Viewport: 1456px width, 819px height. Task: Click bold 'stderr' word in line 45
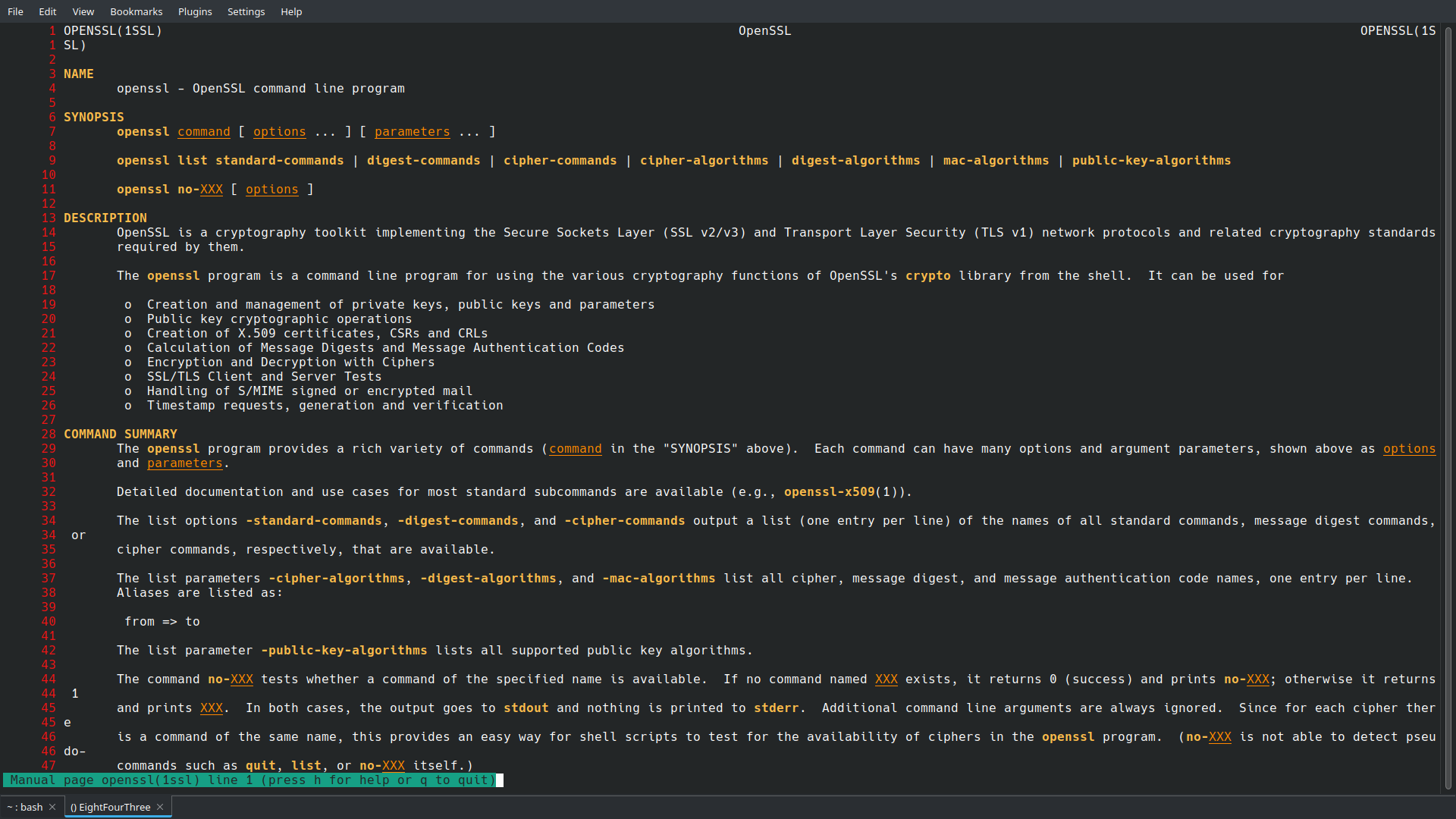pos(777,708)
